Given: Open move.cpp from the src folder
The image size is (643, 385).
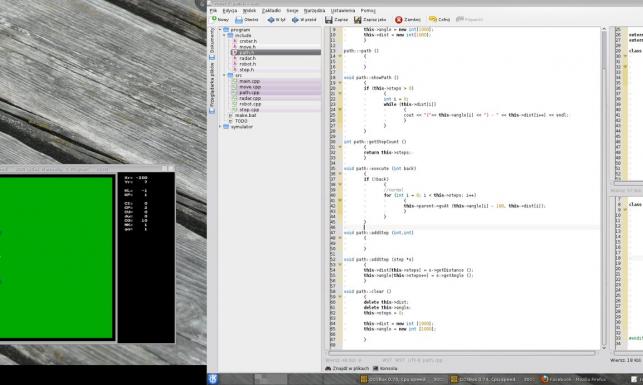Looking at the screenshot, I should click(x=250, y=87).
